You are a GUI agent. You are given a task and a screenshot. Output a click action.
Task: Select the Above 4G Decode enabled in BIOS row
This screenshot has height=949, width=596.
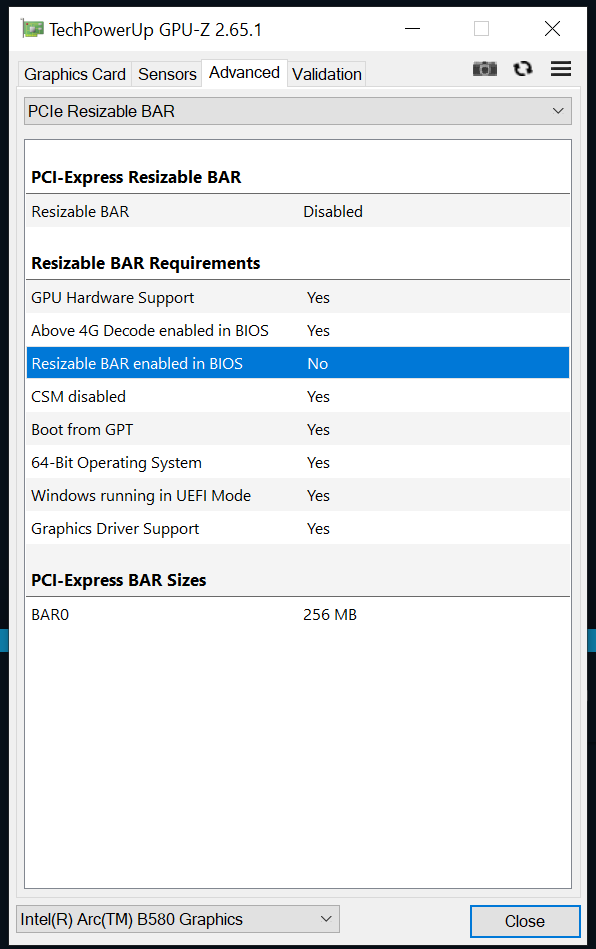point(298,330)
